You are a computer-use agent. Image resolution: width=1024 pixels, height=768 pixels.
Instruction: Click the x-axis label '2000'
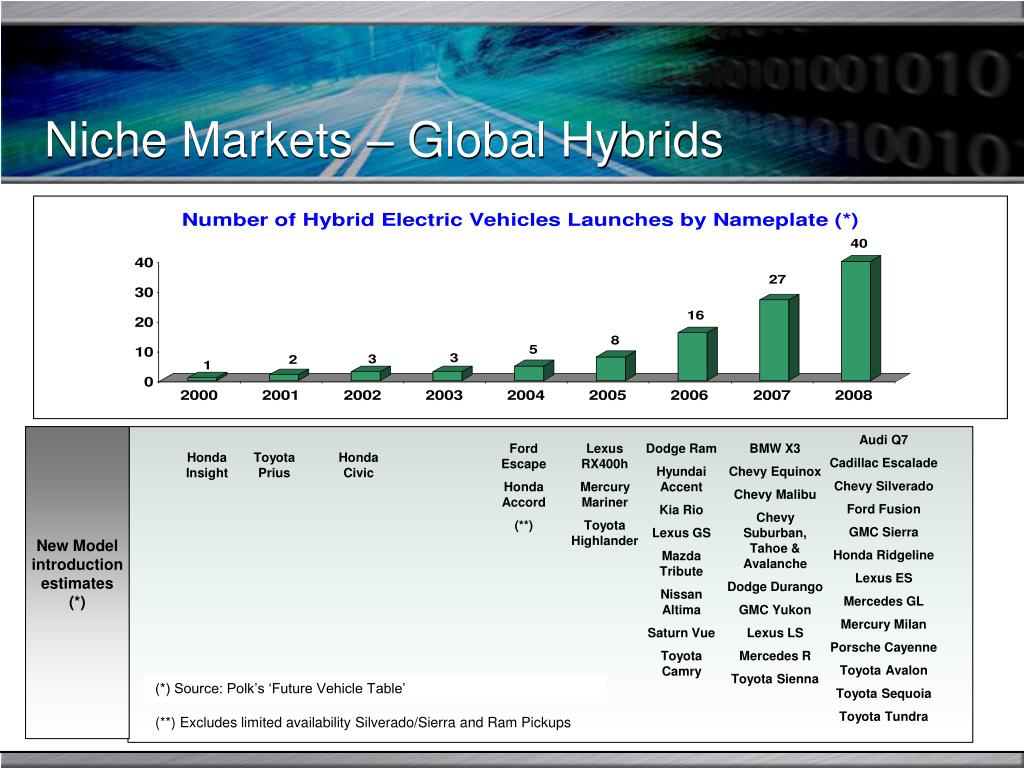pyautogui.click(x=199, y=395)
